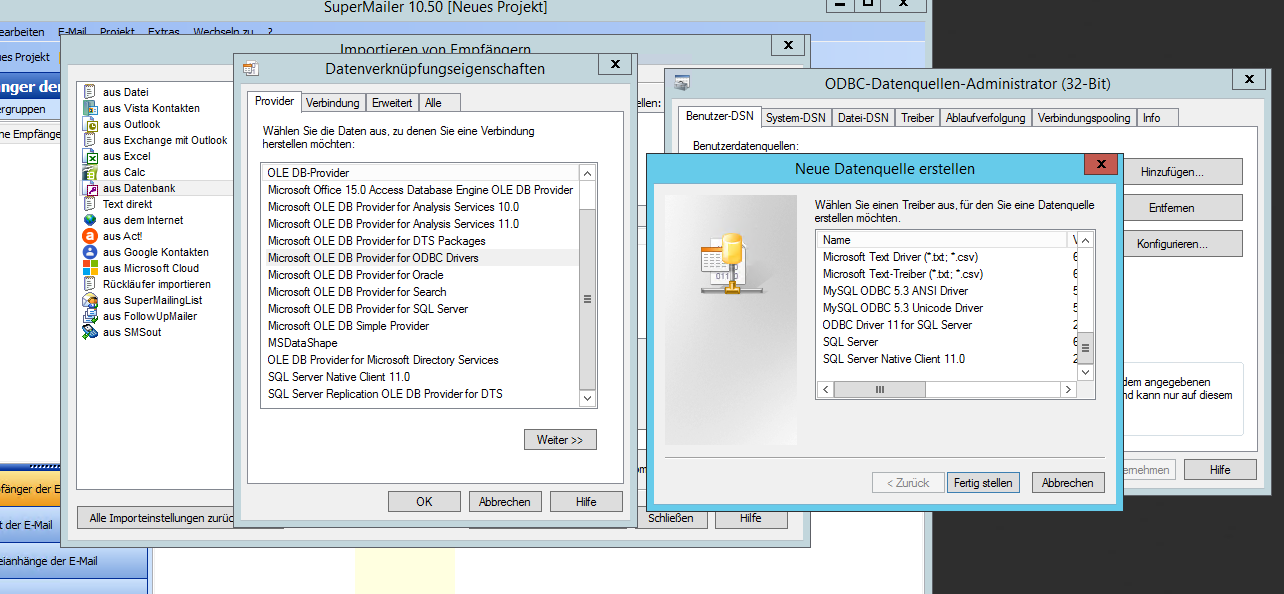Open the Erweitert tab
The height and width of the screenshot is (594, 1284).
tap(392, 103)
